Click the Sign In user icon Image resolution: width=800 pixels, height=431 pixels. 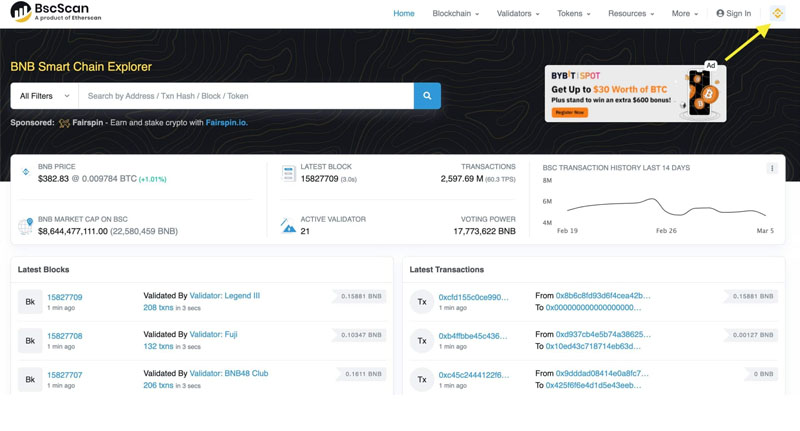click(x=720, y=13)
